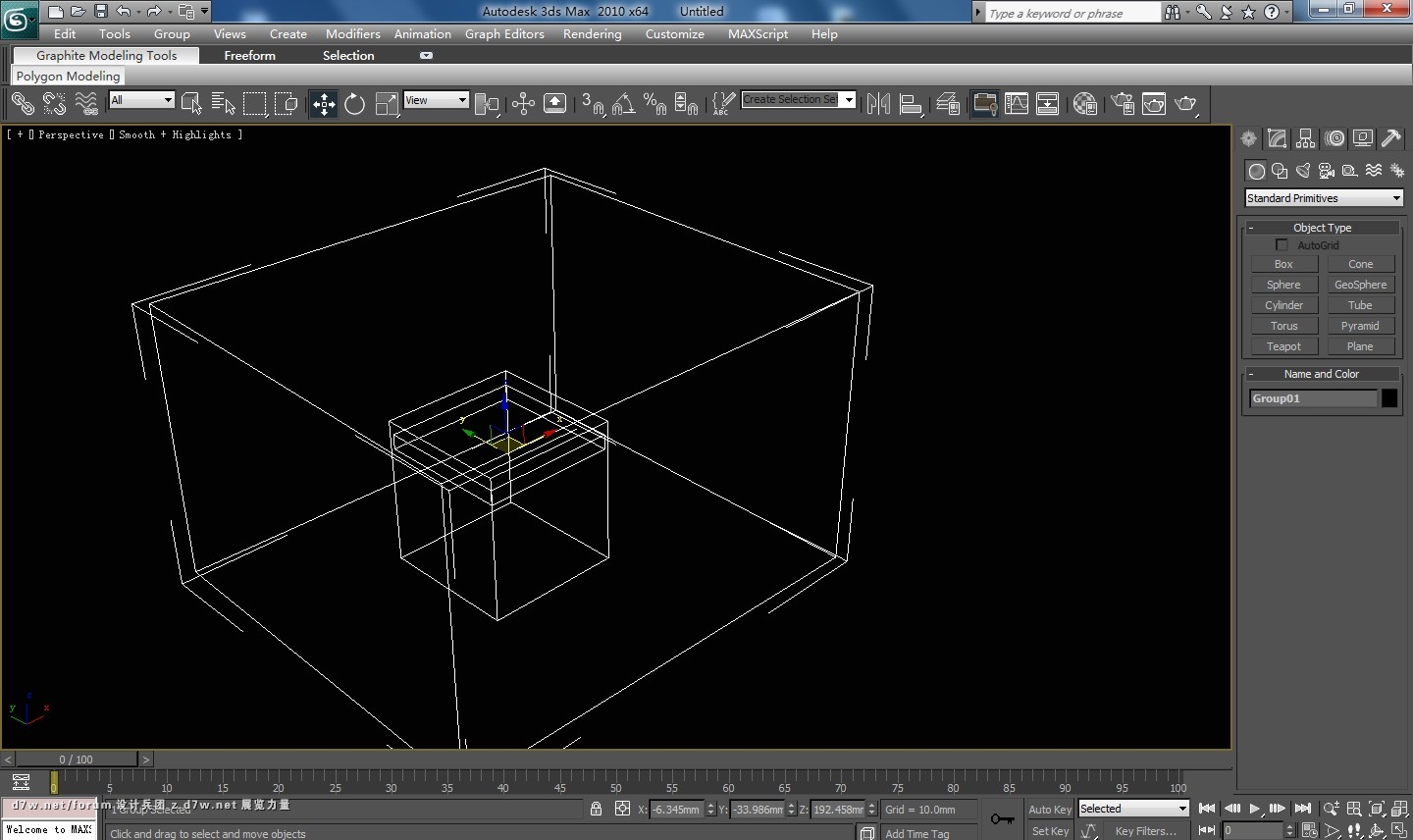
Task: Pick the Rectangular Selection Region tool
Action: pyautogui.click(x=255, y=103)
